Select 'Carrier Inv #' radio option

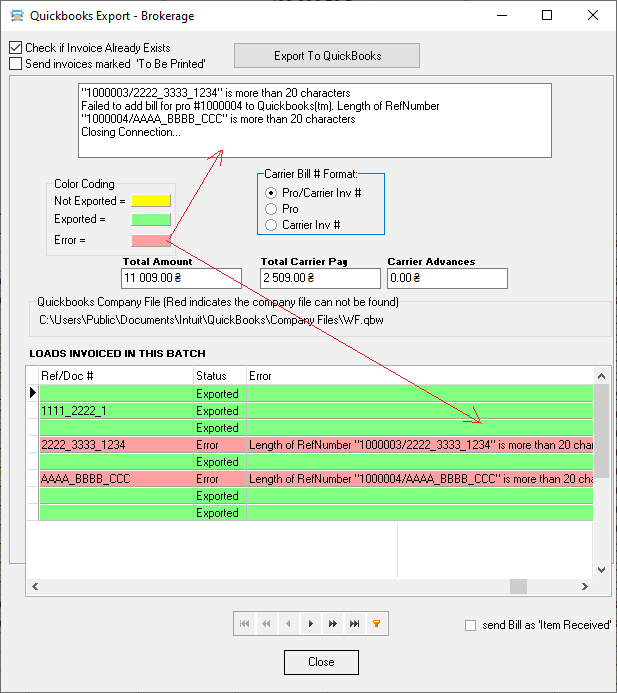pyautogui.click(x=271, y=225)
